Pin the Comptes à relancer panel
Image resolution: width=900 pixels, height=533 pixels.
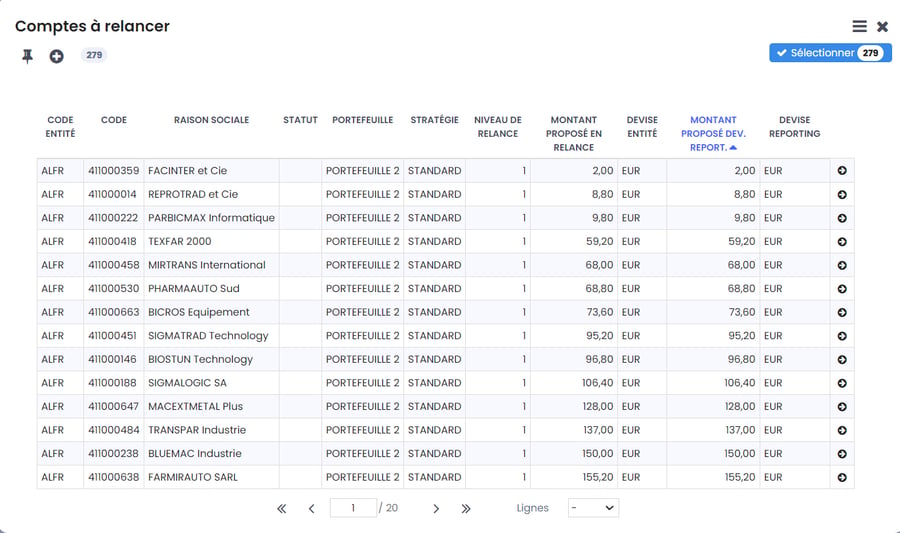(27, 56)
